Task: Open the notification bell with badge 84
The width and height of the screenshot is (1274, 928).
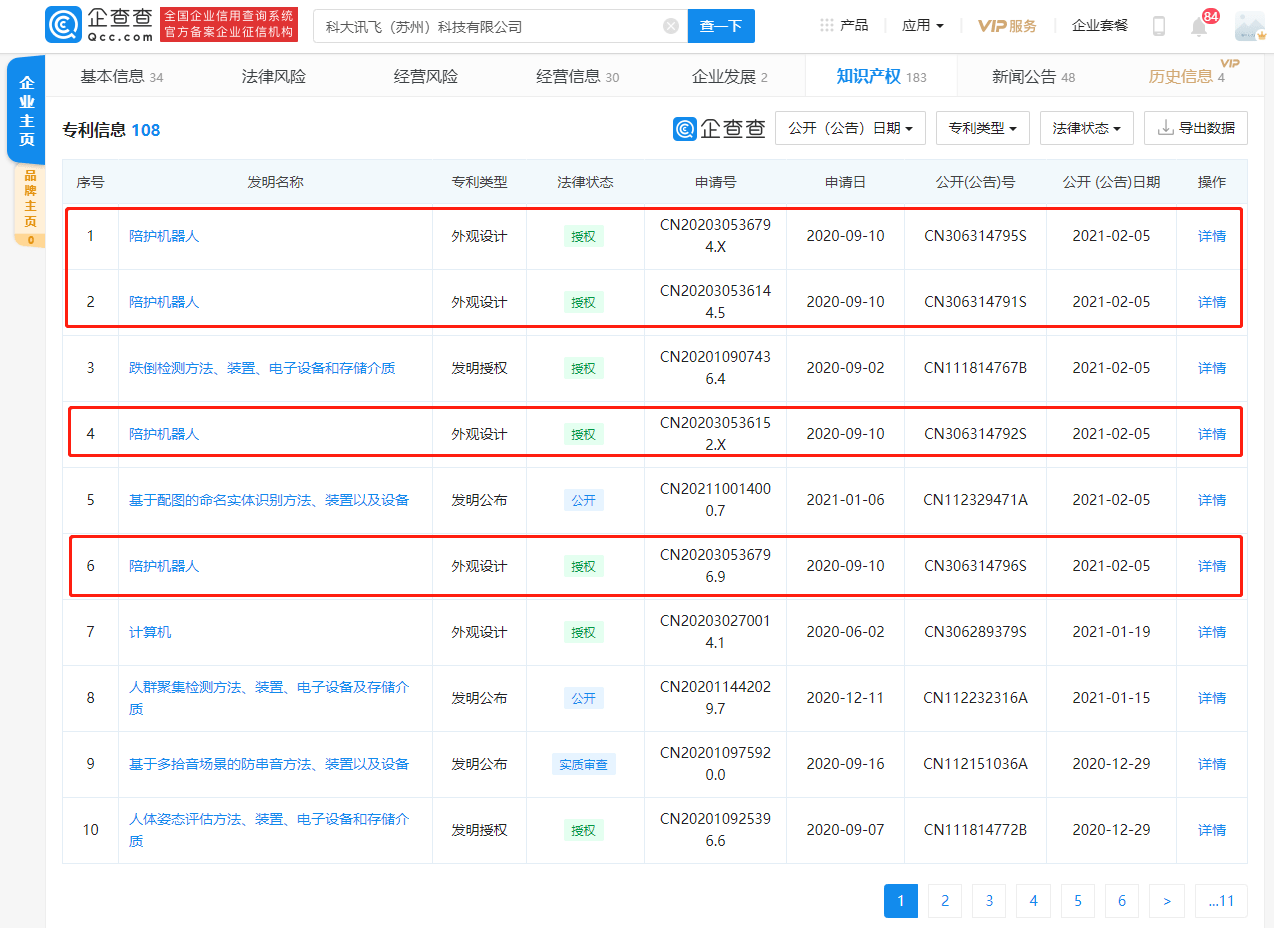Action: [1199, 26]
